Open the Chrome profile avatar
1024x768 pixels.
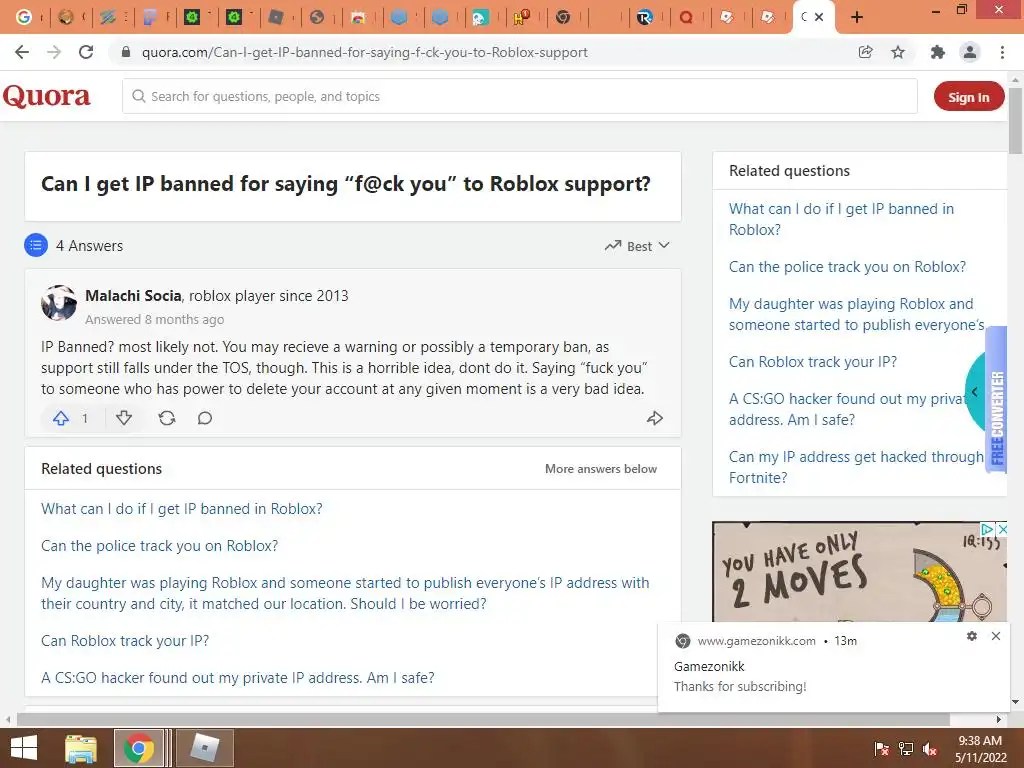point(970,52)
